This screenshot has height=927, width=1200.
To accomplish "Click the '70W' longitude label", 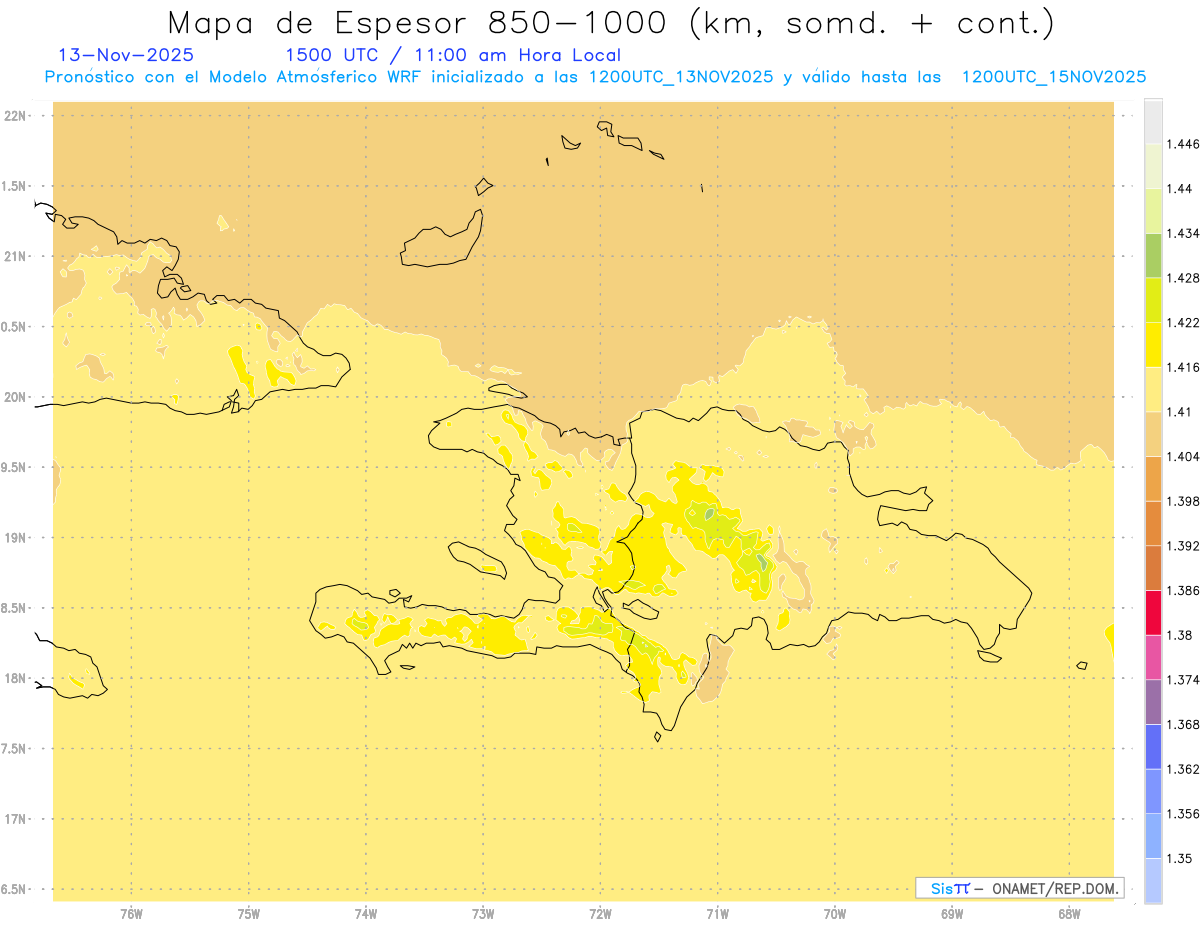I will point(835,914).
